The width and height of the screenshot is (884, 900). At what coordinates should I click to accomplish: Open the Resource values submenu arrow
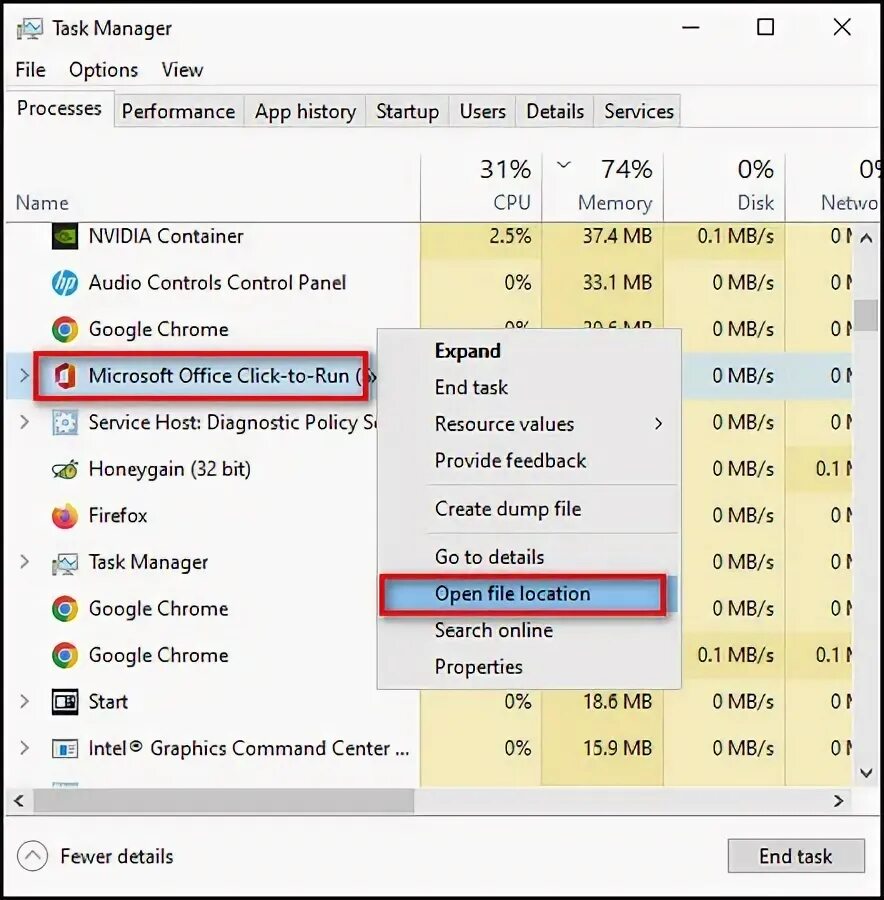(x=658, y=424)
